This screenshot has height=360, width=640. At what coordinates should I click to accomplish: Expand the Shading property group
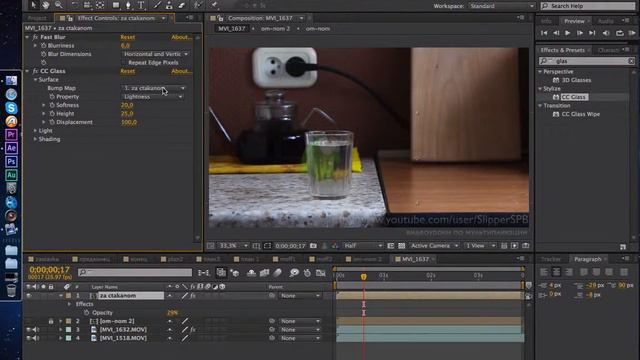tap(36, 139)
